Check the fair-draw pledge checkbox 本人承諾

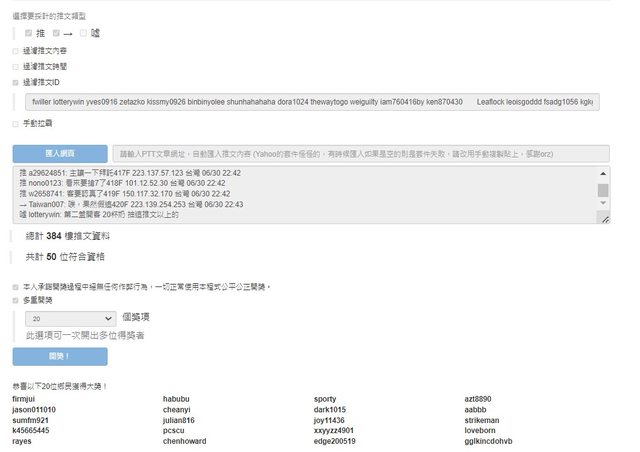[16, 286]
